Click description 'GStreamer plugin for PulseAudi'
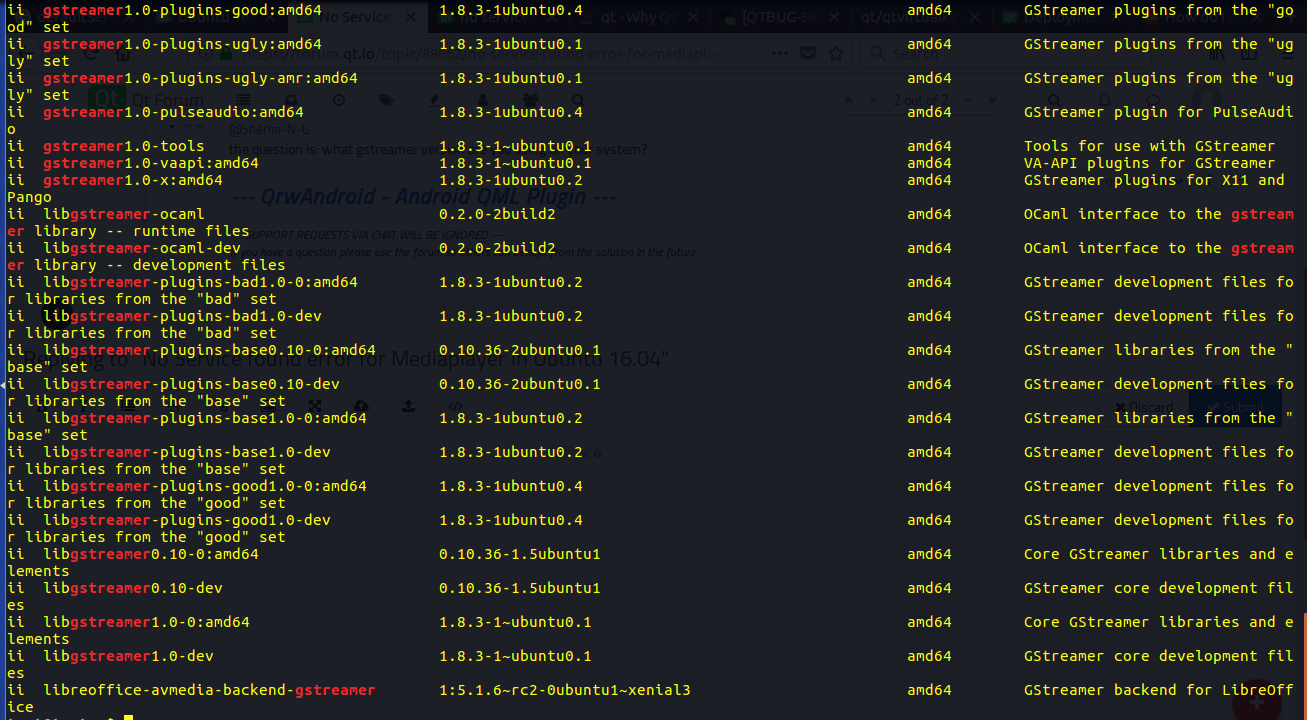 point(1159,112)
